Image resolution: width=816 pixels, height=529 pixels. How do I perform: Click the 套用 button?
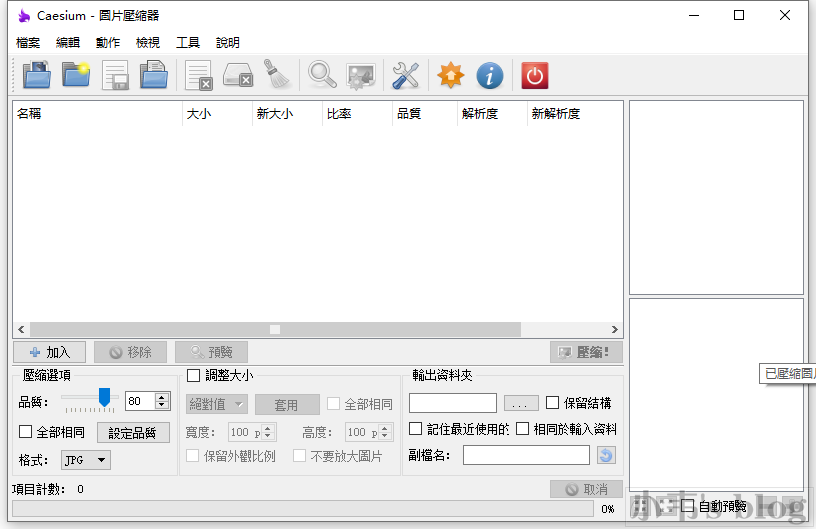pyautogui.click(x=287, y=404)
